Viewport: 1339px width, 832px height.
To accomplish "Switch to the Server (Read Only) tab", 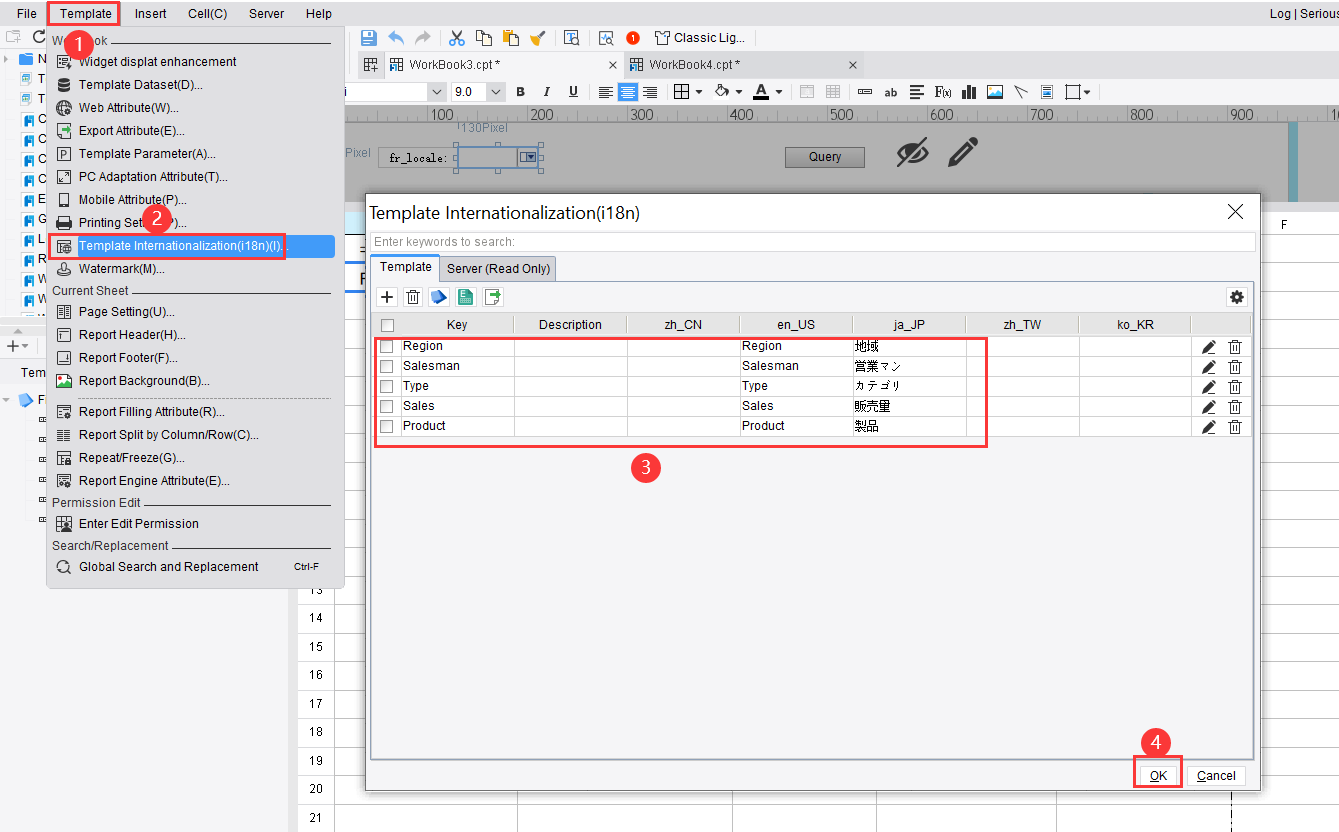I will [498, 268].
